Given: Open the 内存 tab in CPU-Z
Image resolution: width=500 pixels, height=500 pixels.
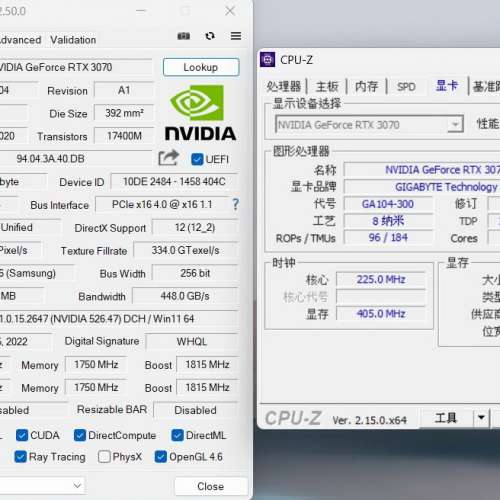Looking at the screenshot, I should [x=366, y=86].
